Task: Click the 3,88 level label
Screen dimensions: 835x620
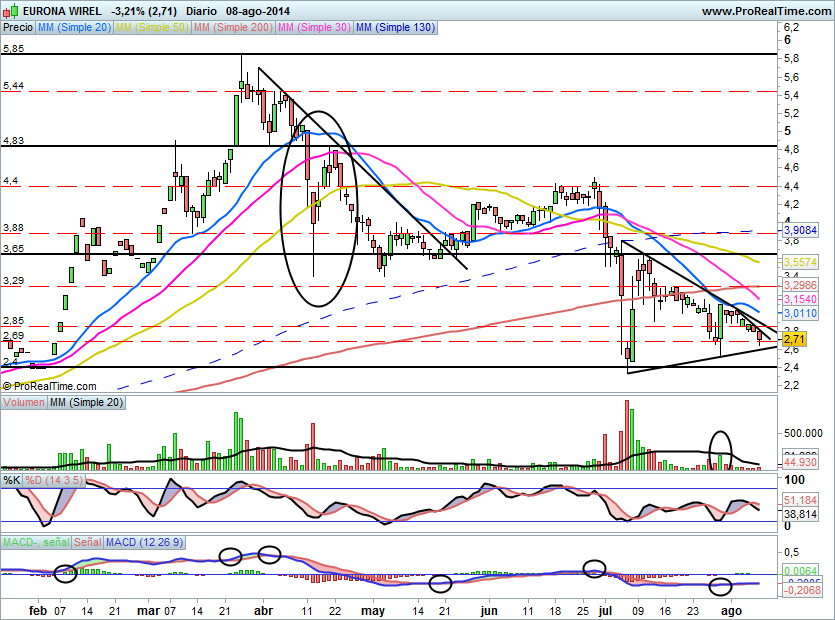Action: coord(13,228)
